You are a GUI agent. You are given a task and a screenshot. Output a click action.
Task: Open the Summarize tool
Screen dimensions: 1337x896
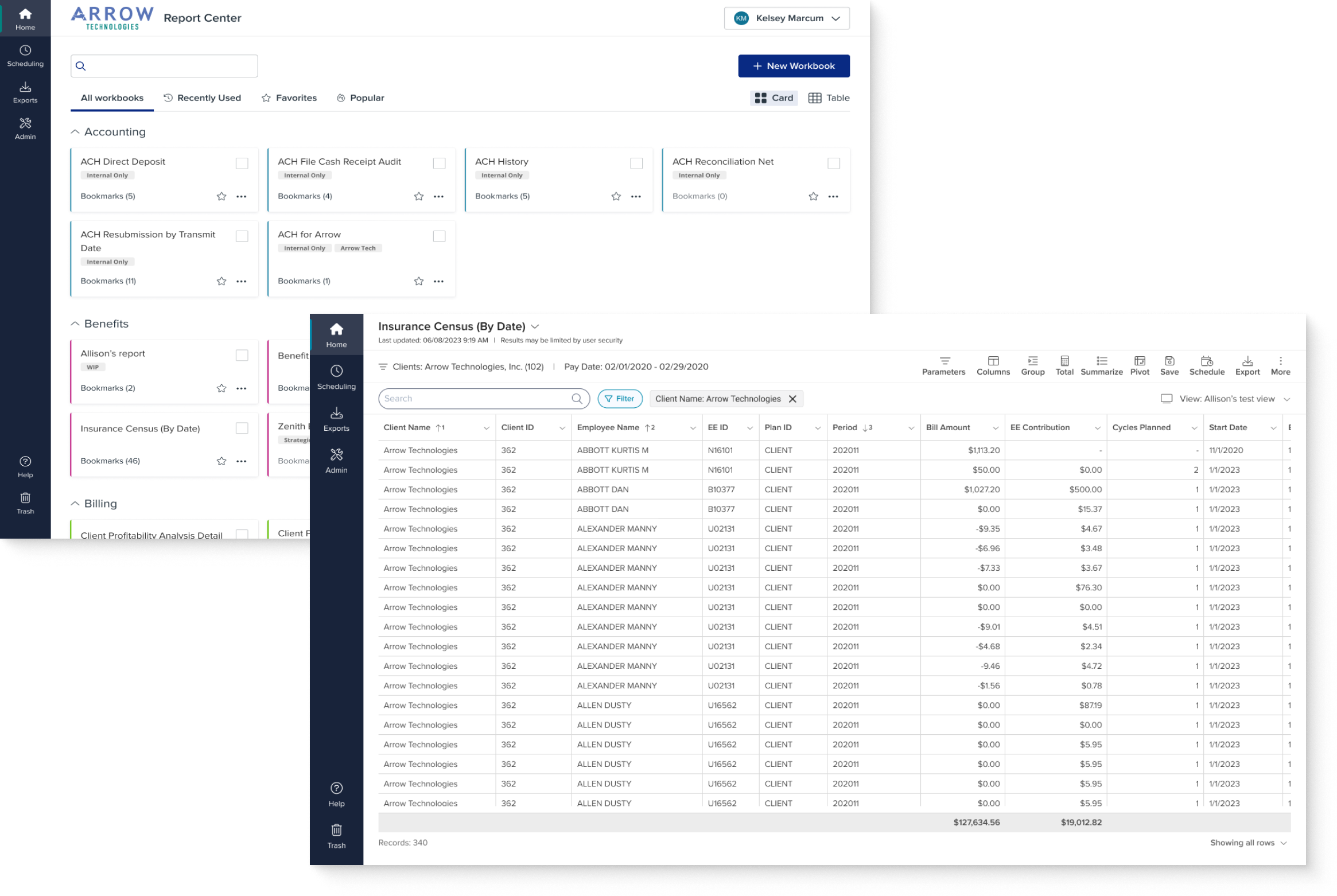point(1101,365)
